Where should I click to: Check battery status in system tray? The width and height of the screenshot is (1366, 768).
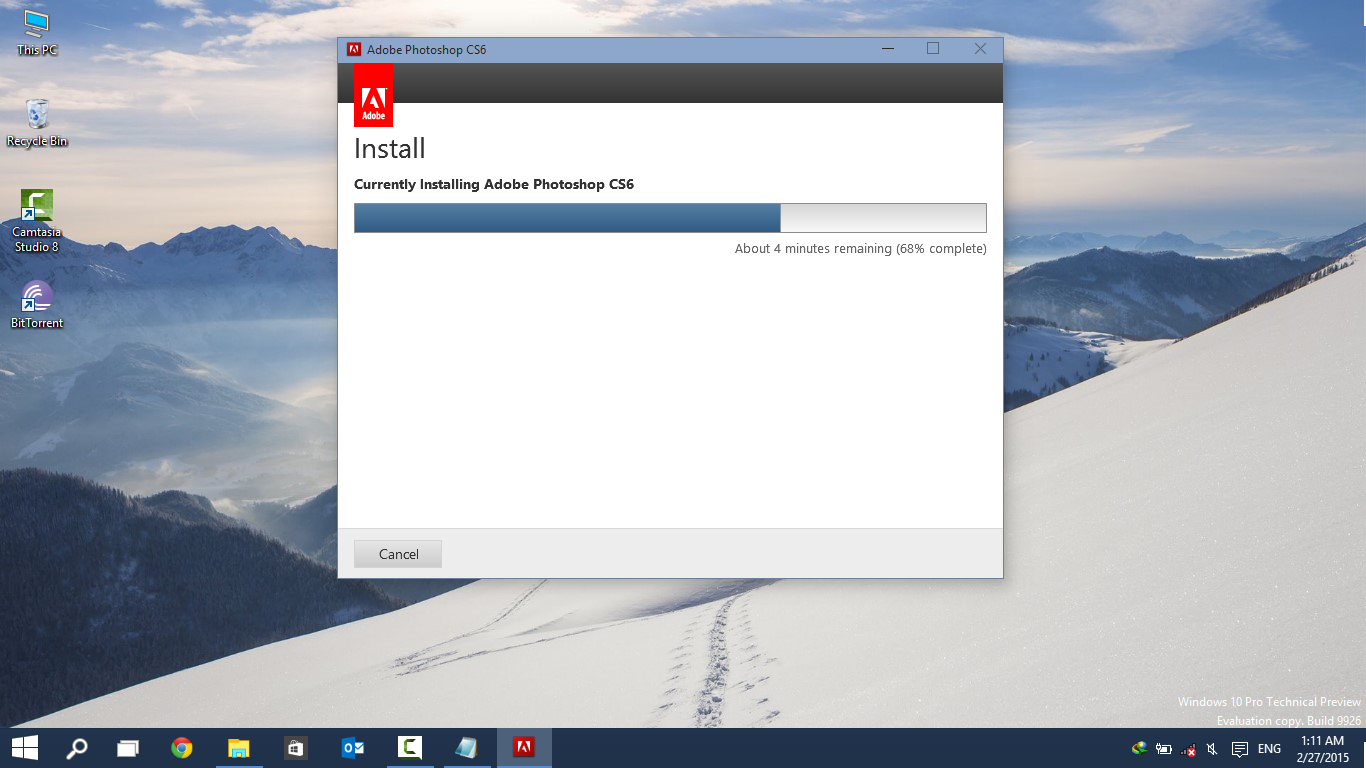click(1164, 748)
